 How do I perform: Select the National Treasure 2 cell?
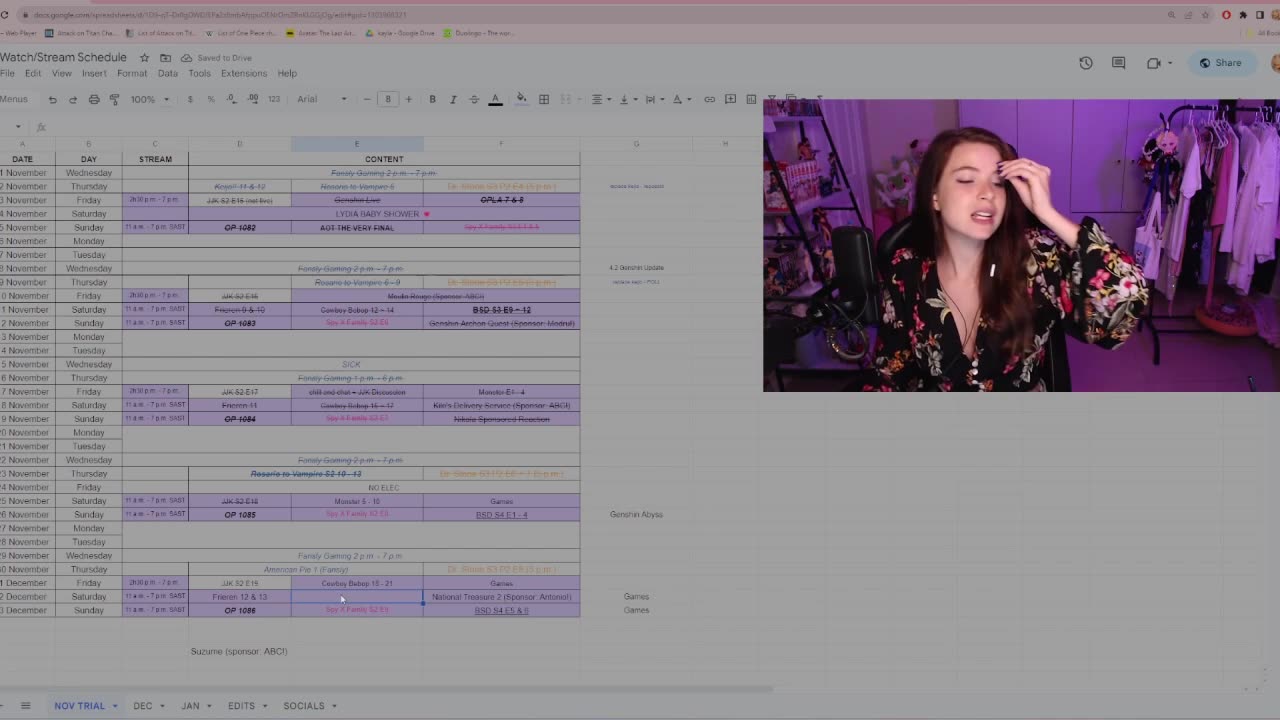tap(501, 597)
